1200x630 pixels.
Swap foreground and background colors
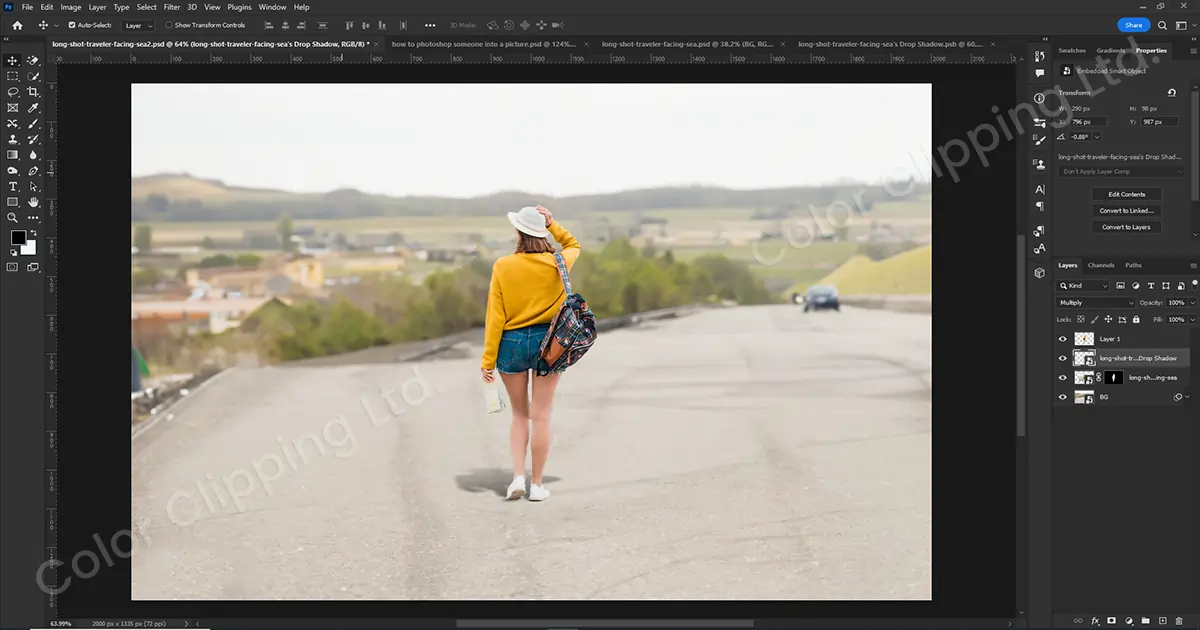pyautogui.click(x=33, y=233)
